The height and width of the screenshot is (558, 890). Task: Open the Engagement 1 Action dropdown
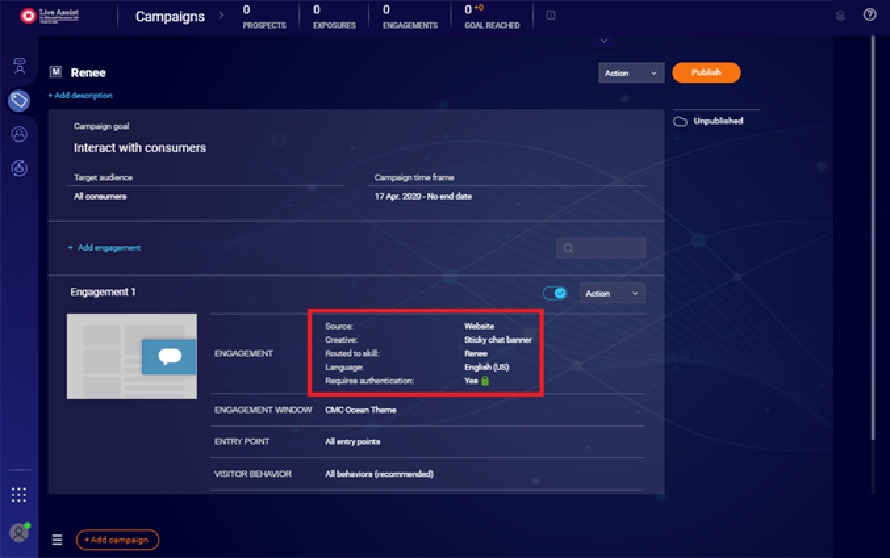pos(614,293)
